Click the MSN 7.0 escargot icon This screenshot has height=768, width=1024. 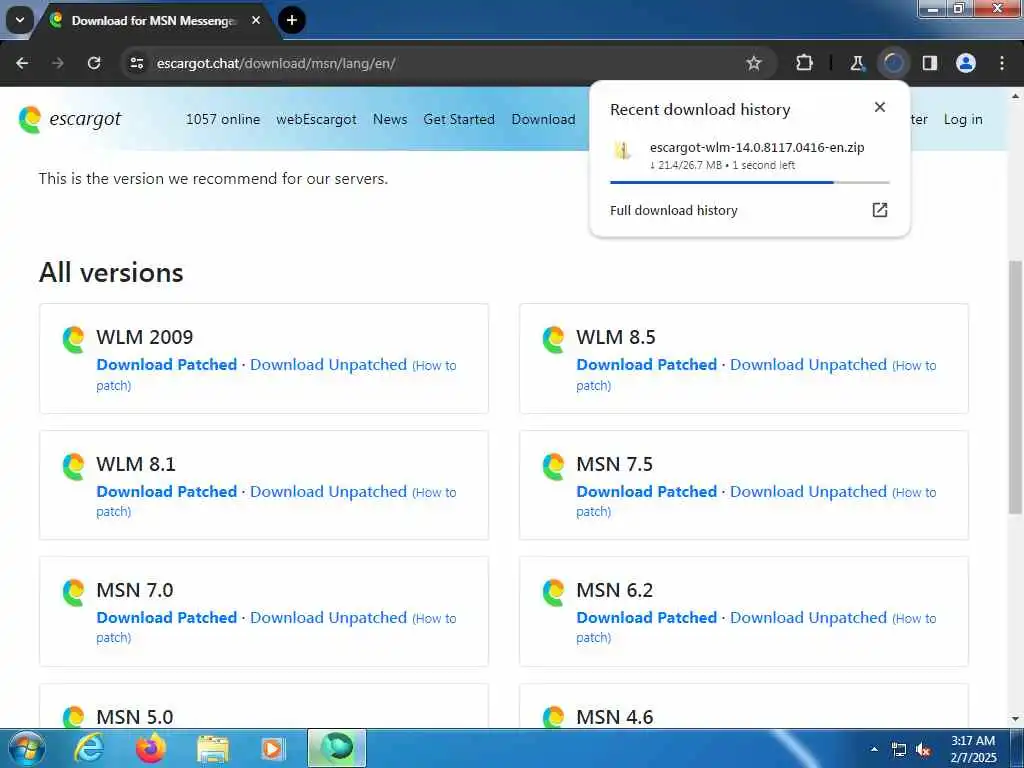pyautogui.click(x=73, y=592)
